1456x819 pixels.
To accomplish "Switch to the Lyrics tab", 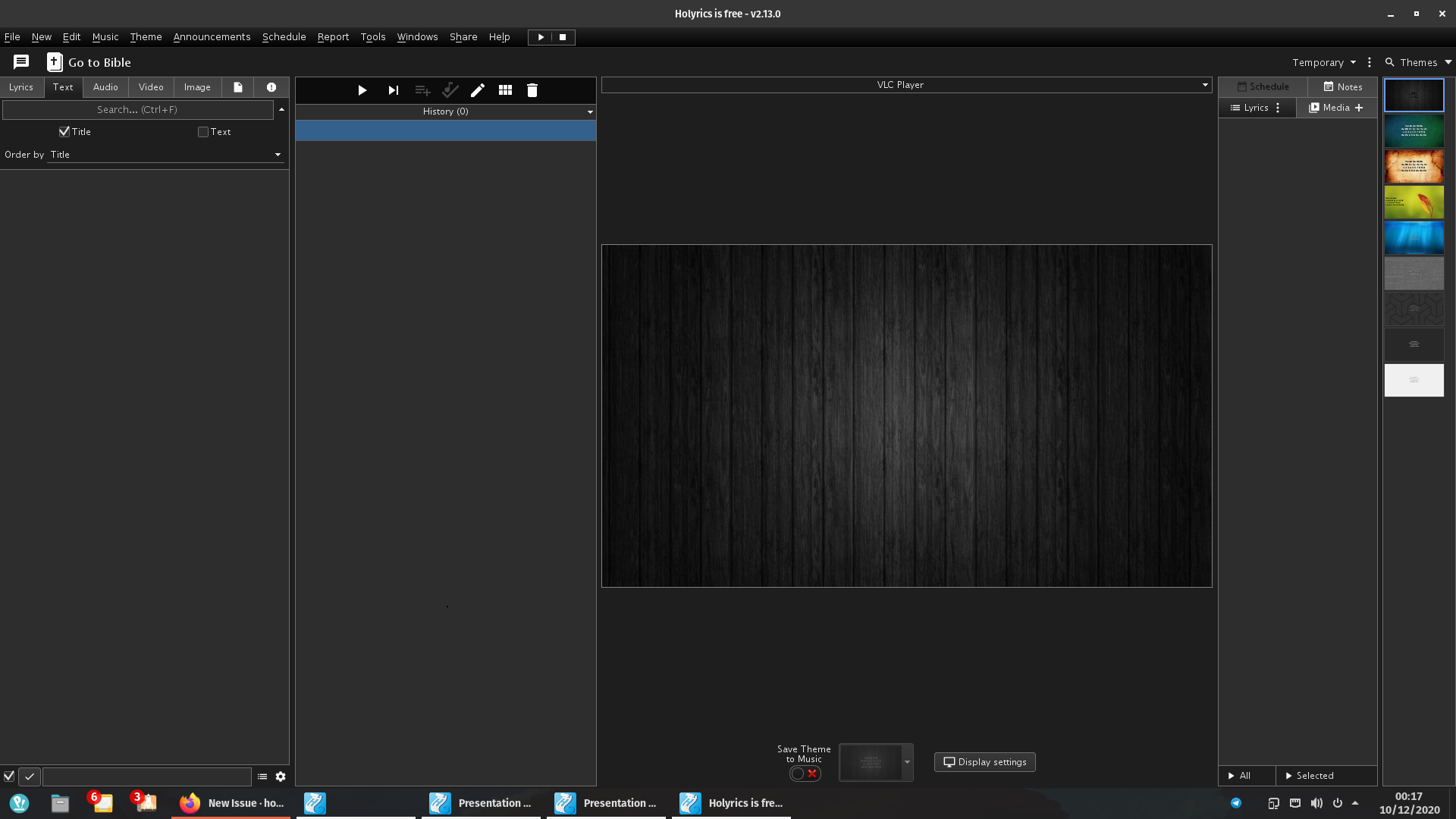I will tap(21, 86).
